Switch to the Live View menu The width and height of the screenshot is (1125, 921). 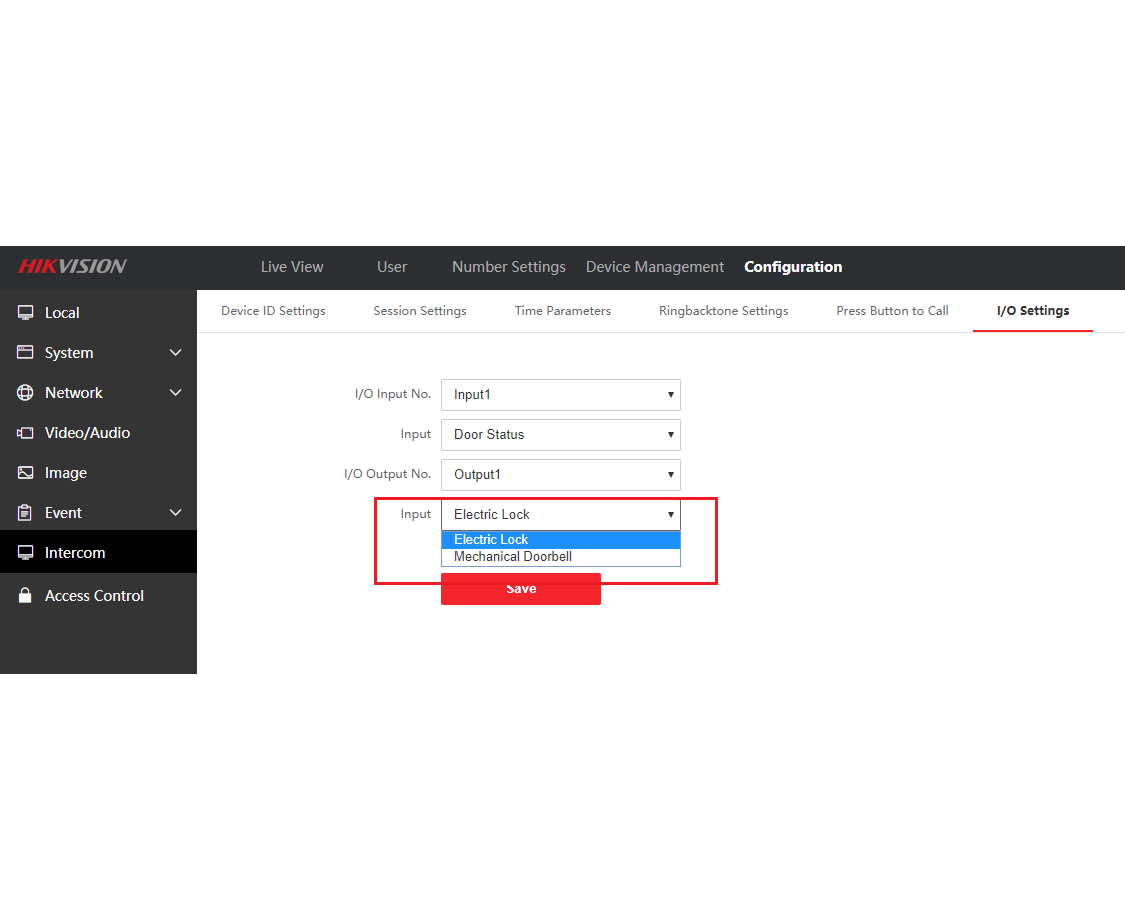(x=292, y=267)
